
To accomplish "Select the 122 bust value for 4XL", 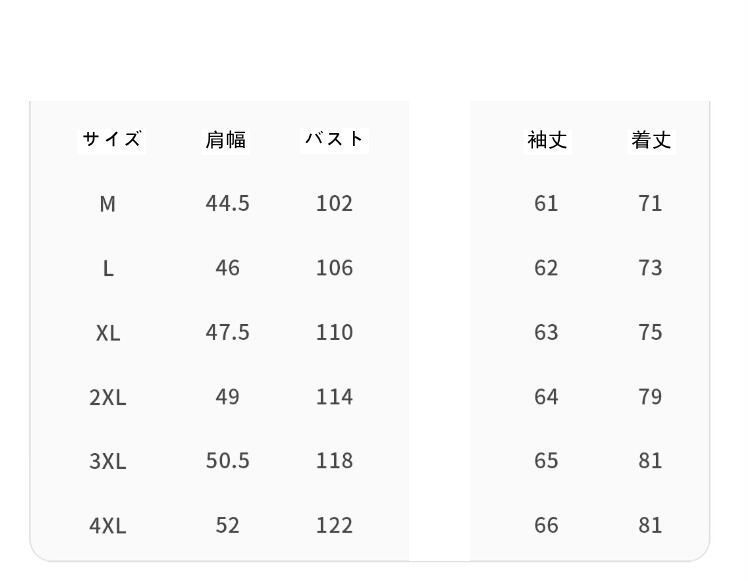I will coord(334,524).
